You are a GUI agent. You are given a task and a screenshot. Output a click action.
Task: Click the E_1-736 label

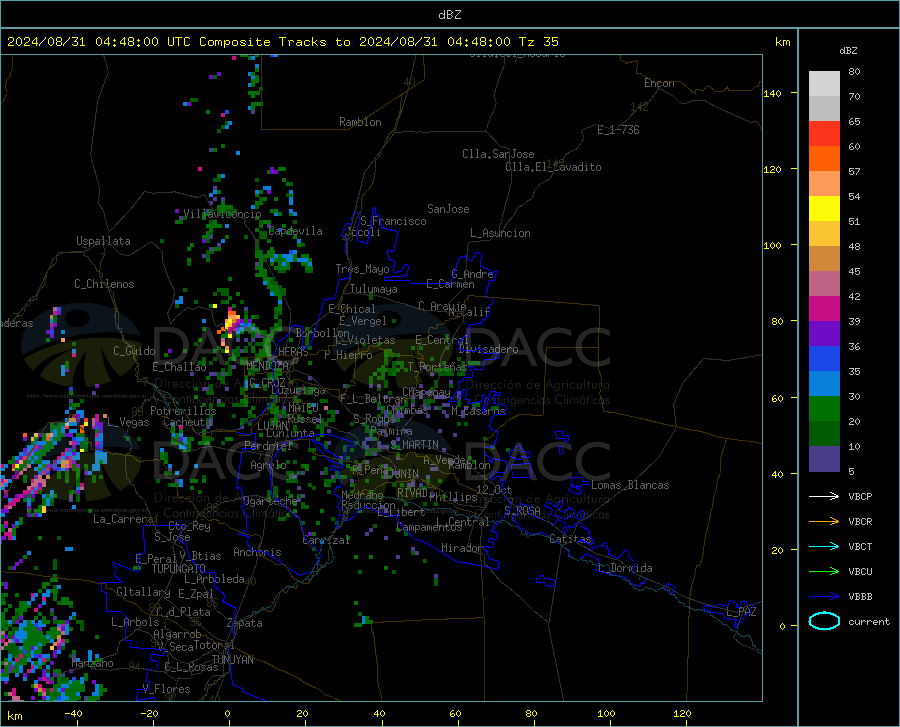pyautogui.click(x=618, y=130)
